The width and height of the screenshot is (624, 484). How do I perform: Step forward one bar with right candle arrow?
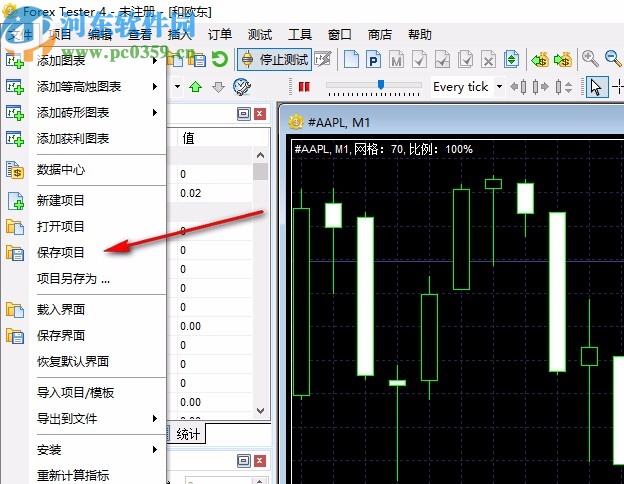click(x=540, y=86)
